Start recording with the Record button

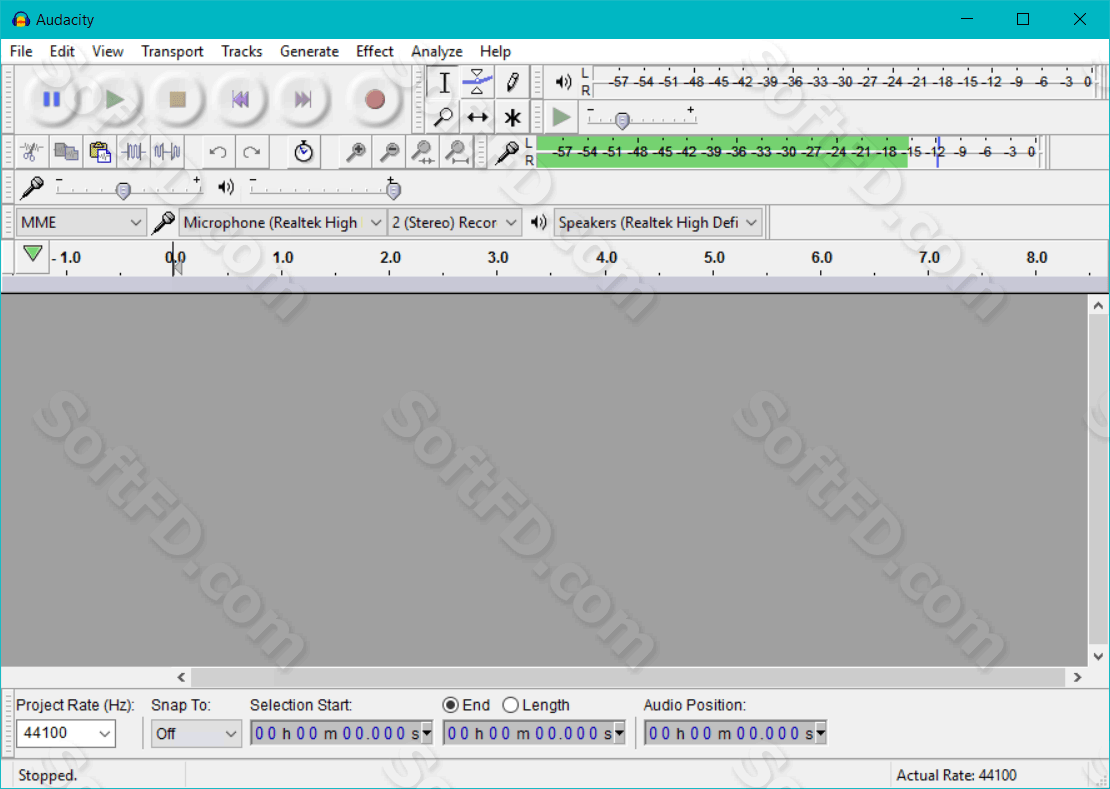(374, 99)
